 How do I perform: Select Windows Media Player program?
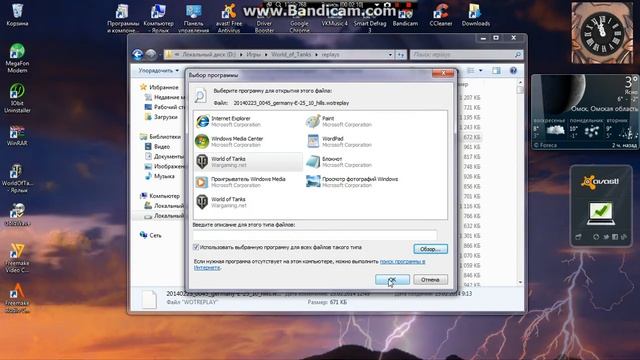248,182
